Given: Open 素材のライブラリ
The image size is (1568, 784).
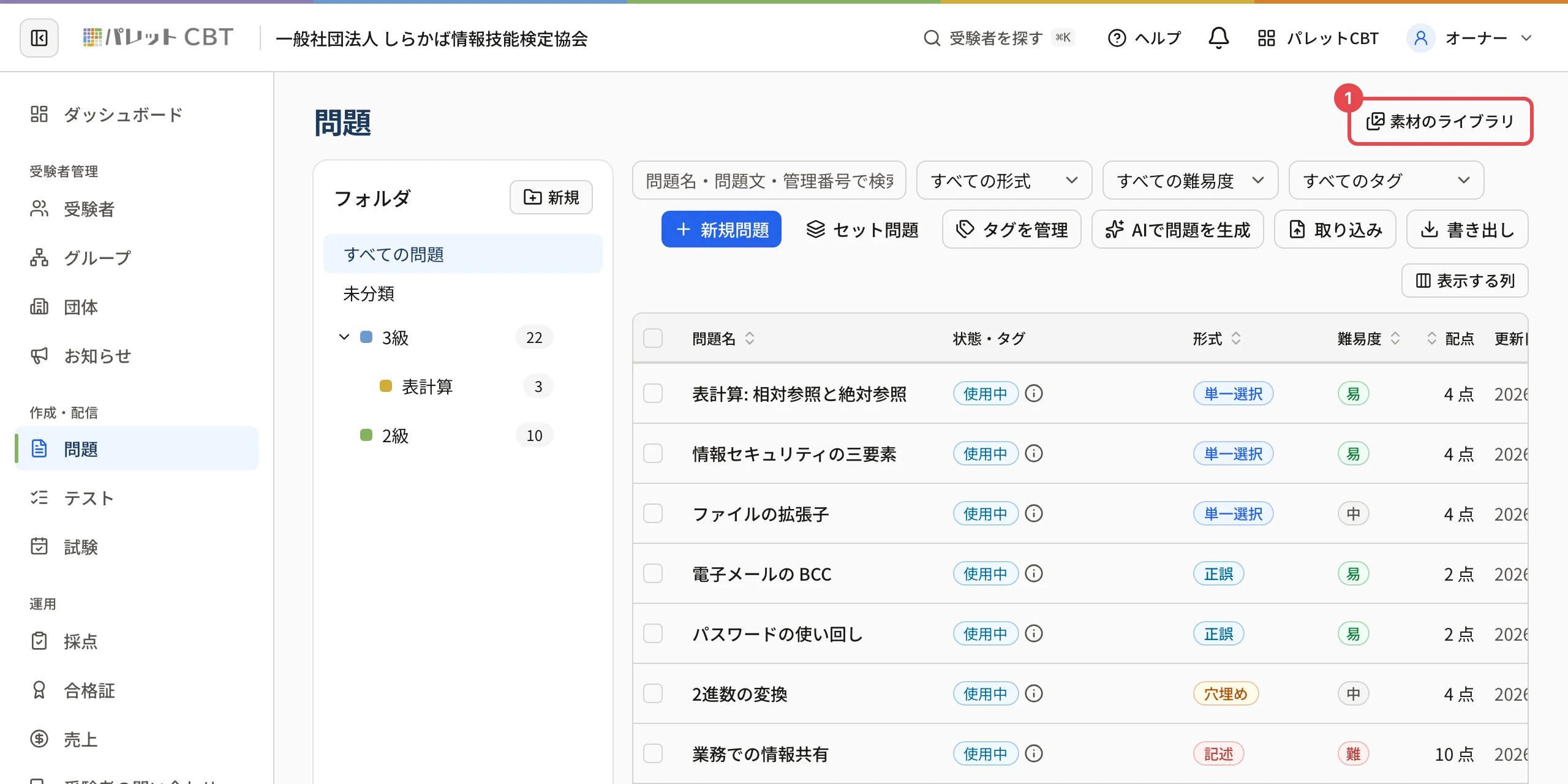Looking at the screenshot, I should [1440, 121].
